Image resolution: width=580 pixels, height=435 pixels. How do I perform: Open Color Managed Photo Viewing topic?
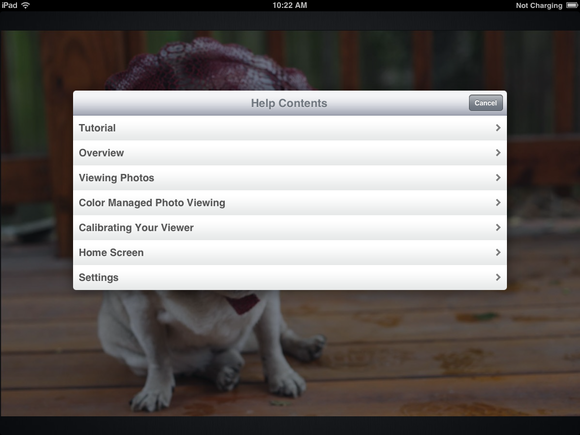coord(290,203)
